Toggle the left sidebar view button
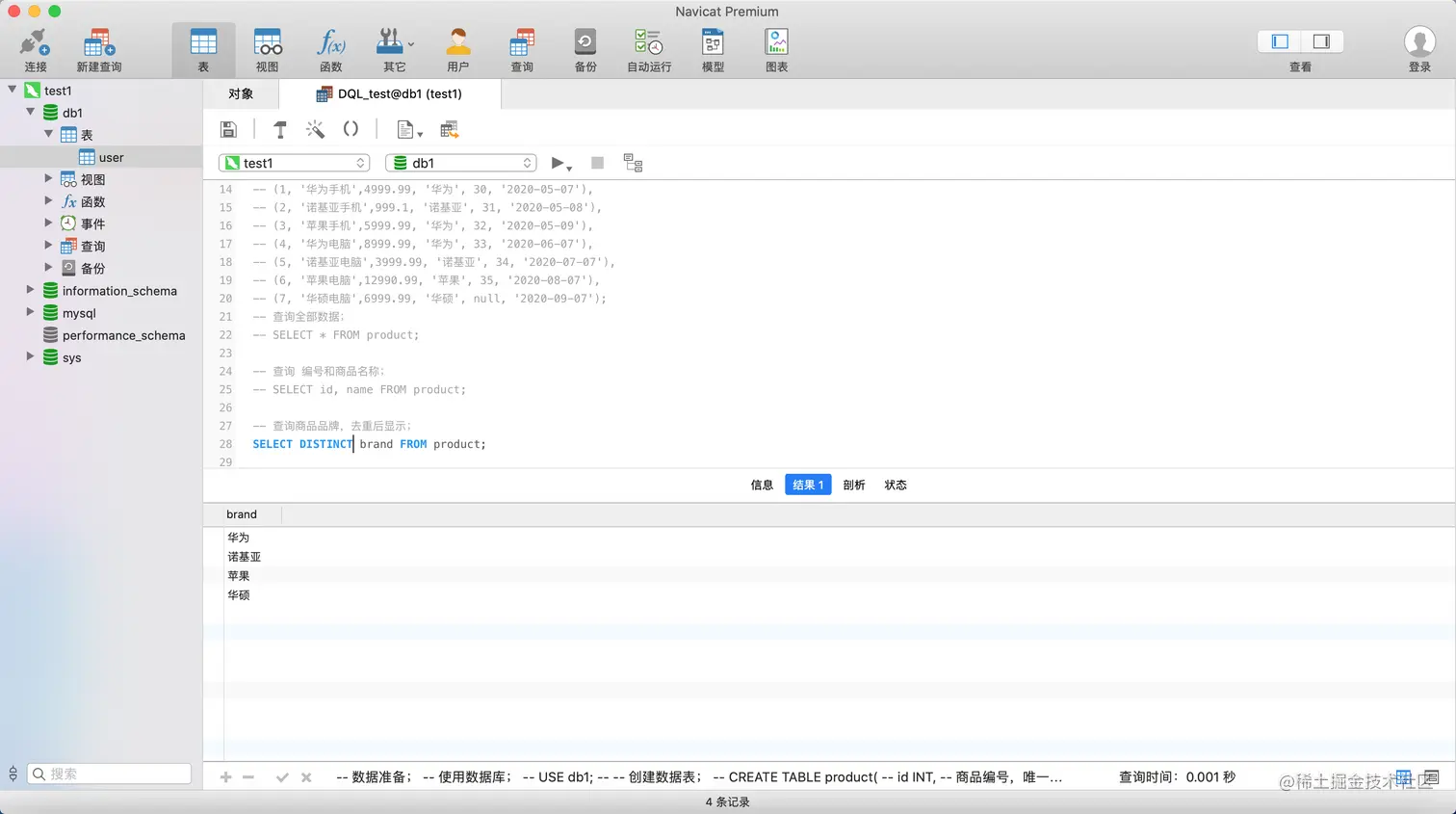 (x=1280, y=41)
